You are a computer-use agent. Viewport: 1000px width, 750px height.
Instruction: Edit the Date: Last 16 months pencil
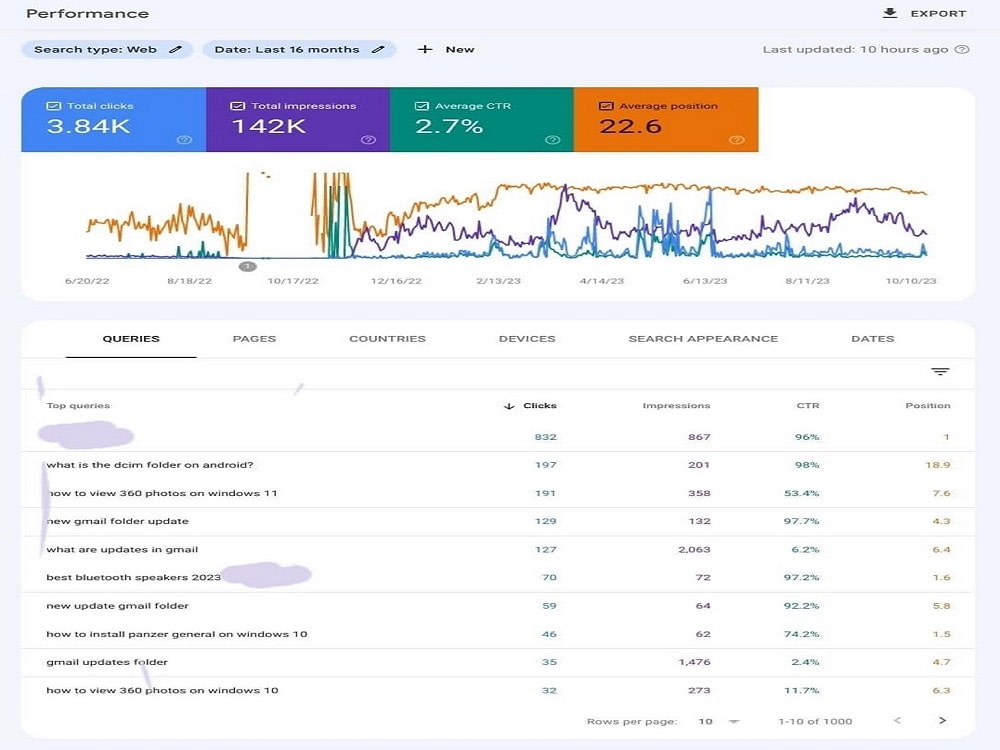pyautogui.click(x=378, y=49)
